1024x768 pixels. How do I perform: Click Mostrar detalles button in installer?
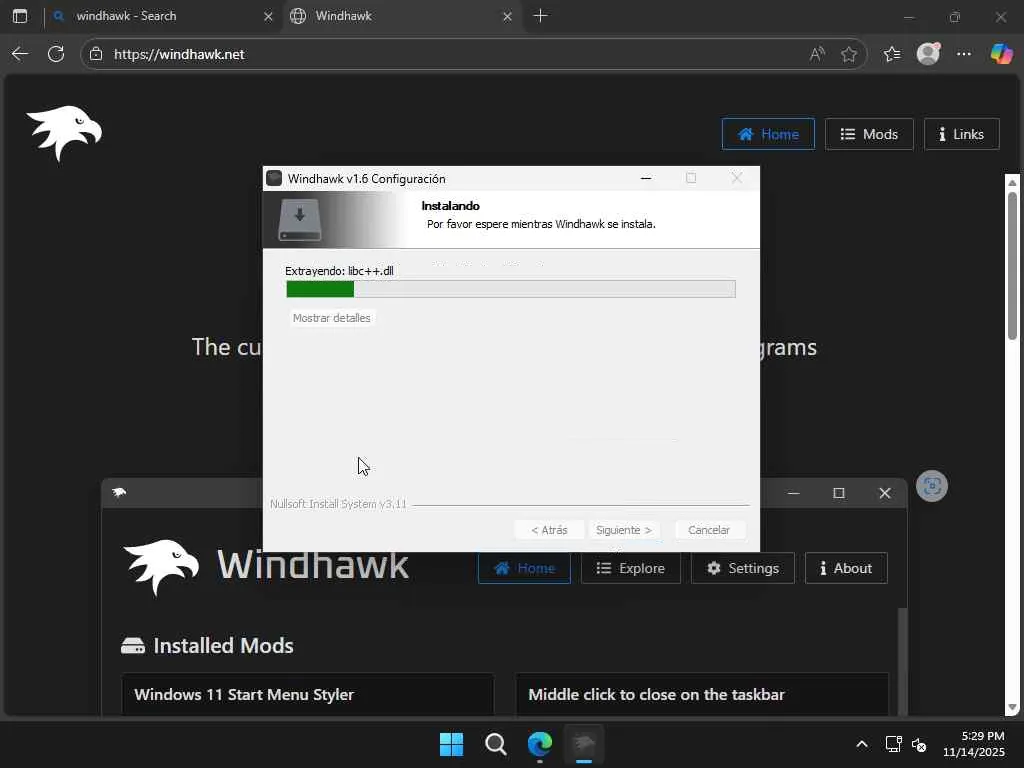332,318
